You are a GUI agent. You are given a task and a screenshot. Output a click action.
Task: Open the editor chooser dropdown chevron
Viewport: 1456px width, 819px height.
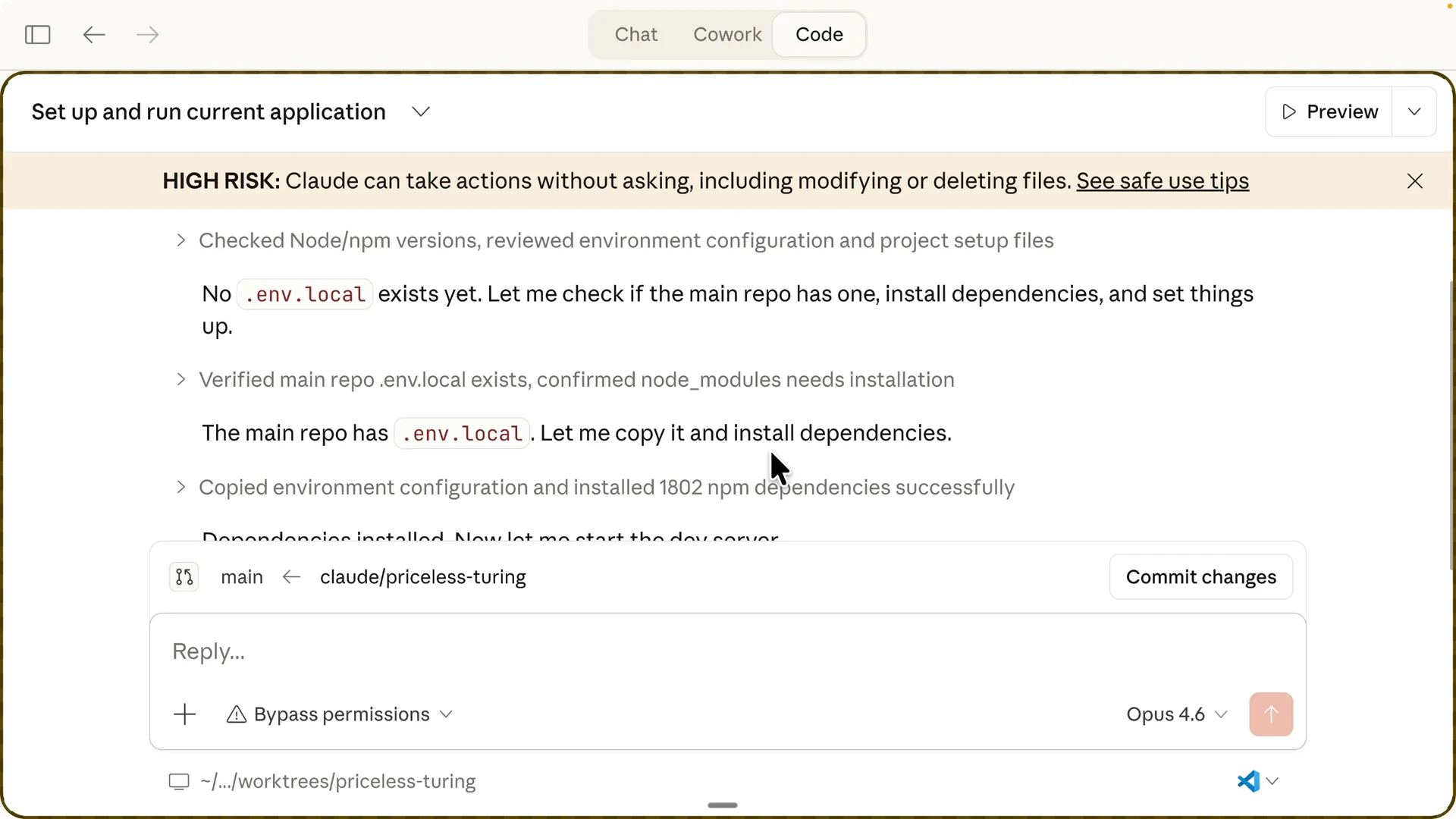1272,781
